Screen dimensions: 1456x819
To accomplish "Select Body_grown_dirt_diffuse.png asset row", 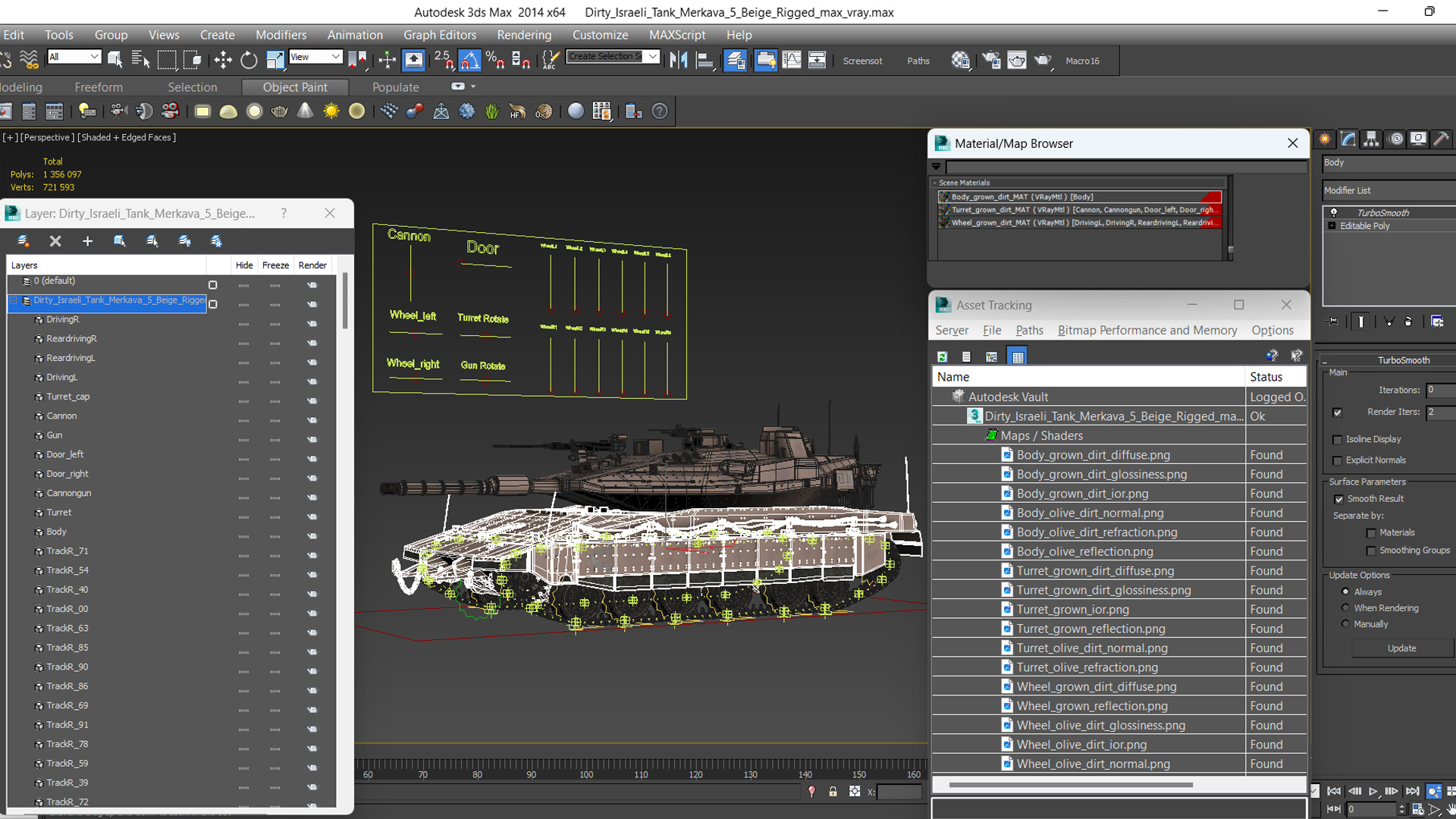I will coord(1119,455).
